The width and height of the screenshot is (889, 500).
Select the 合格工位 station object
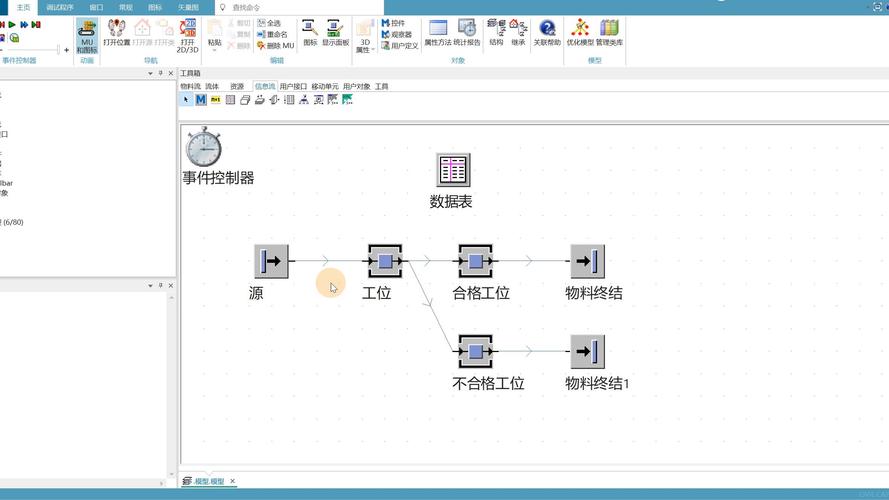click(x=476, y=261)
